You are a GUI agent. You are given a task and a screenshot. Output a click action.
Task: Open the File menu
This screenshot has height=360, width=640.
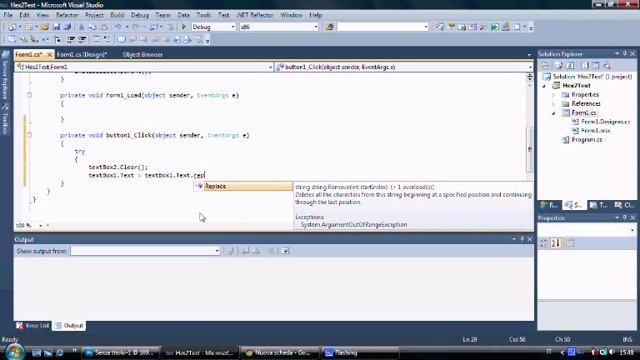pos(8,15)
